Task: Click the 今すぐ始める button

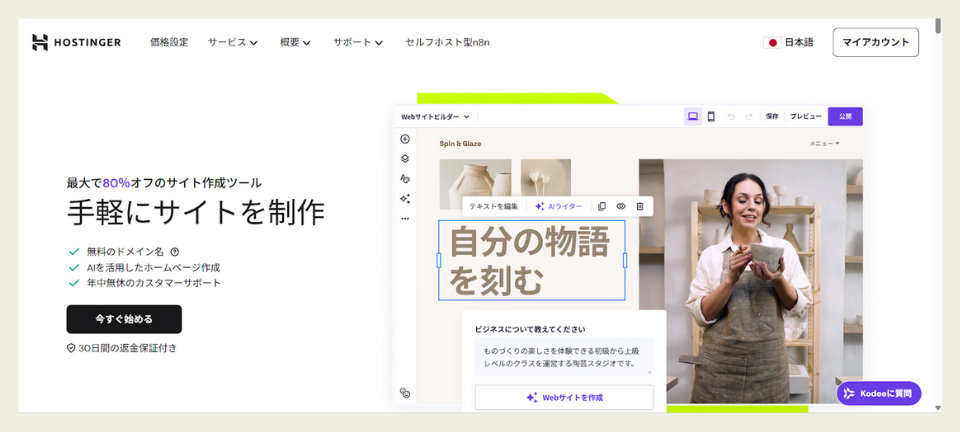Action: tap(124, 319)
